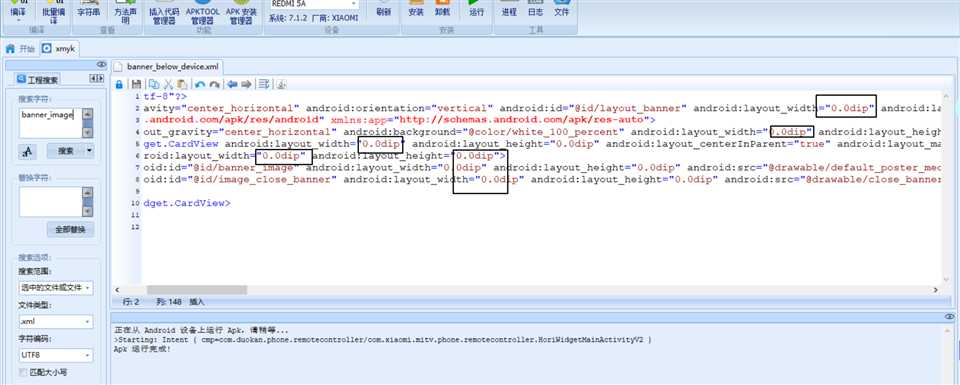
Task: Open the 字符编码 UTF8 dropdown
Action: [x=56, y=355]
